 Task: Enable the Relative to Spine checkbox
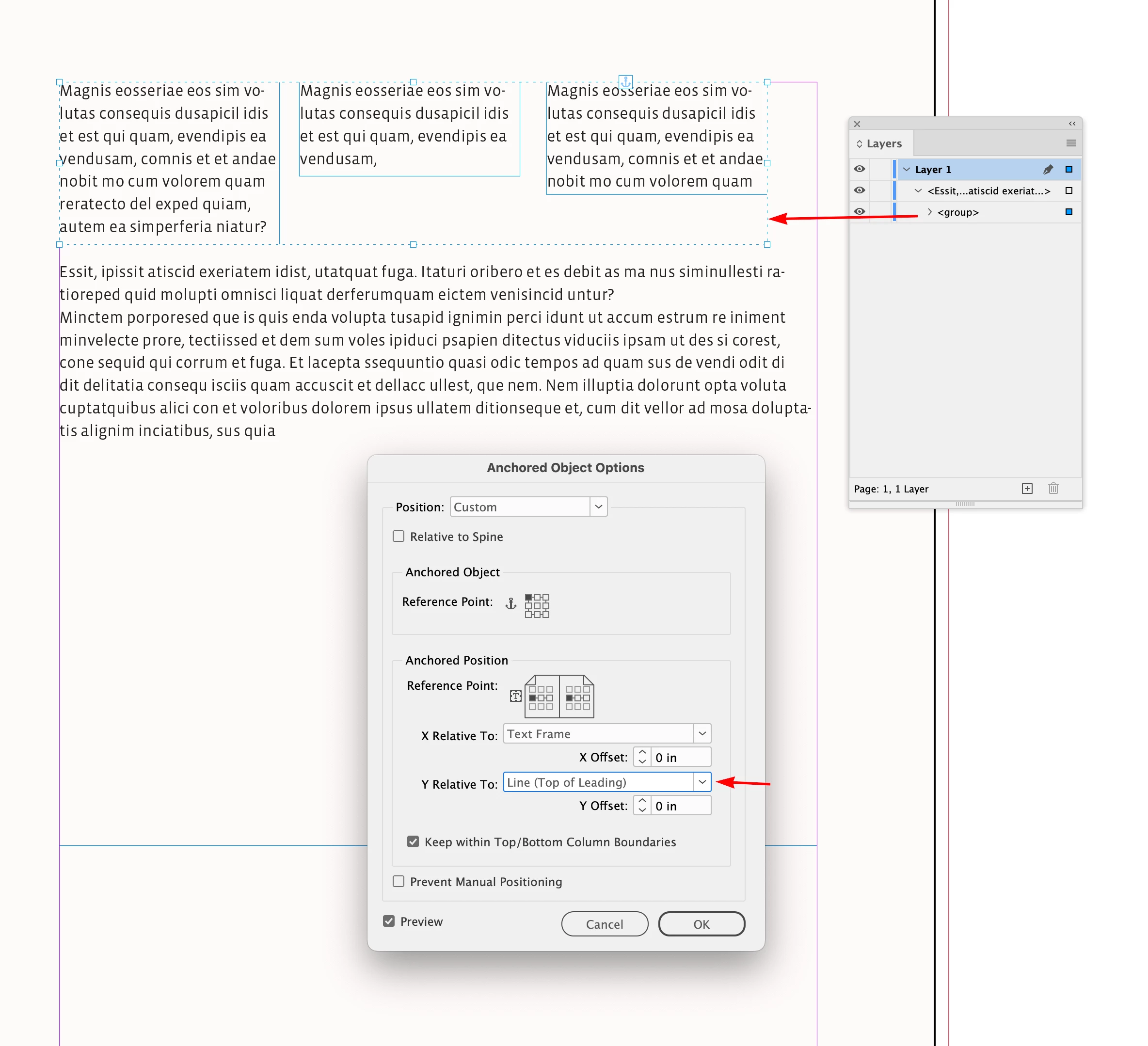pyautogui.click(x=399, y=537)
